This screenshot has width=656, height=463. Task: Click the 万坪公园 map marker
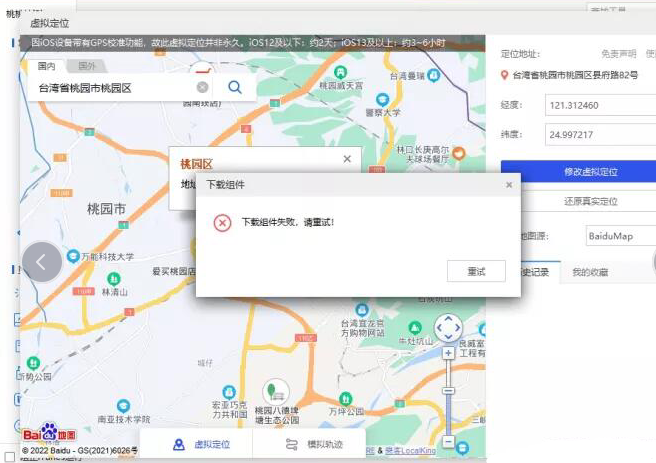pos(345,398)
